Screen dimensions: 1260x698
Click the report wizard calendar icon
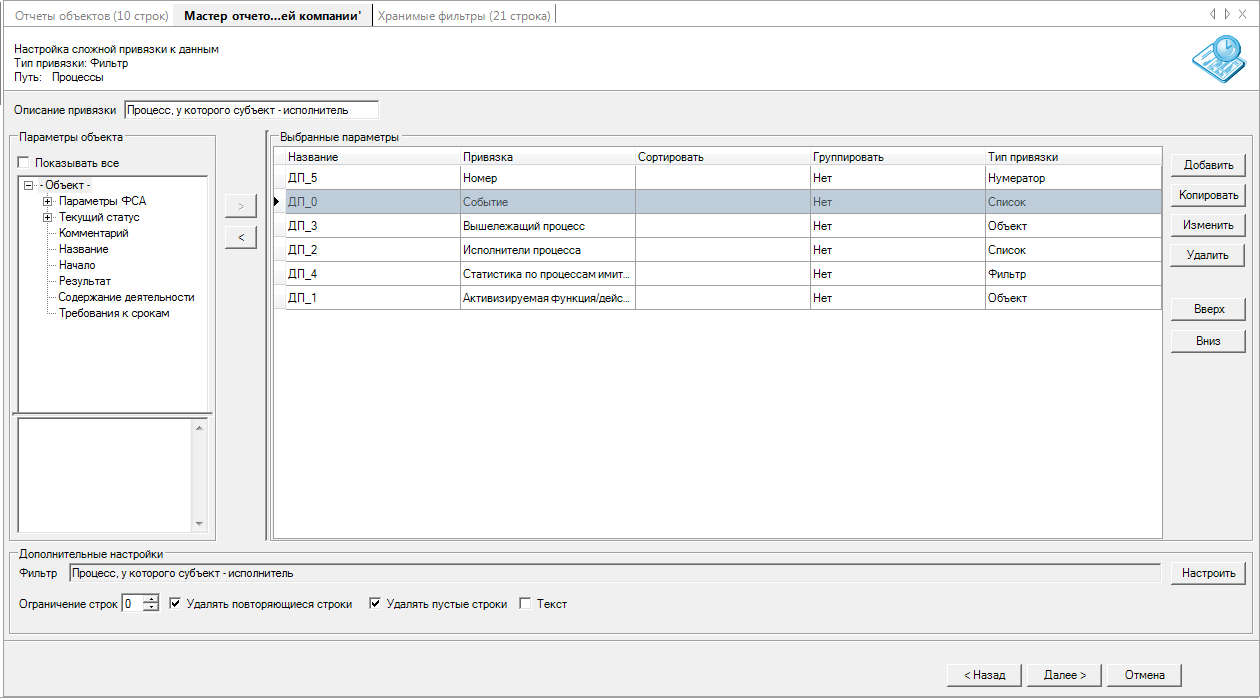1217,60
